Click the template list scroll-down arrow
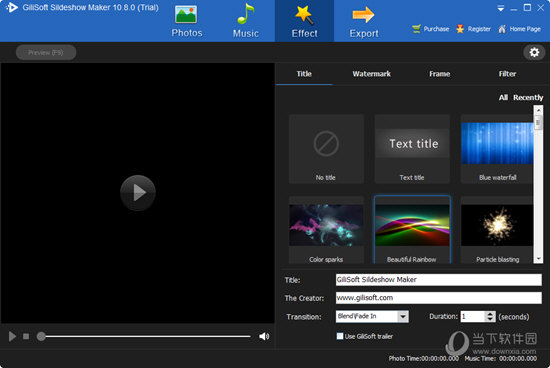Image resolution: width=550 pixels, height=368 pixels. click(538, 259)
